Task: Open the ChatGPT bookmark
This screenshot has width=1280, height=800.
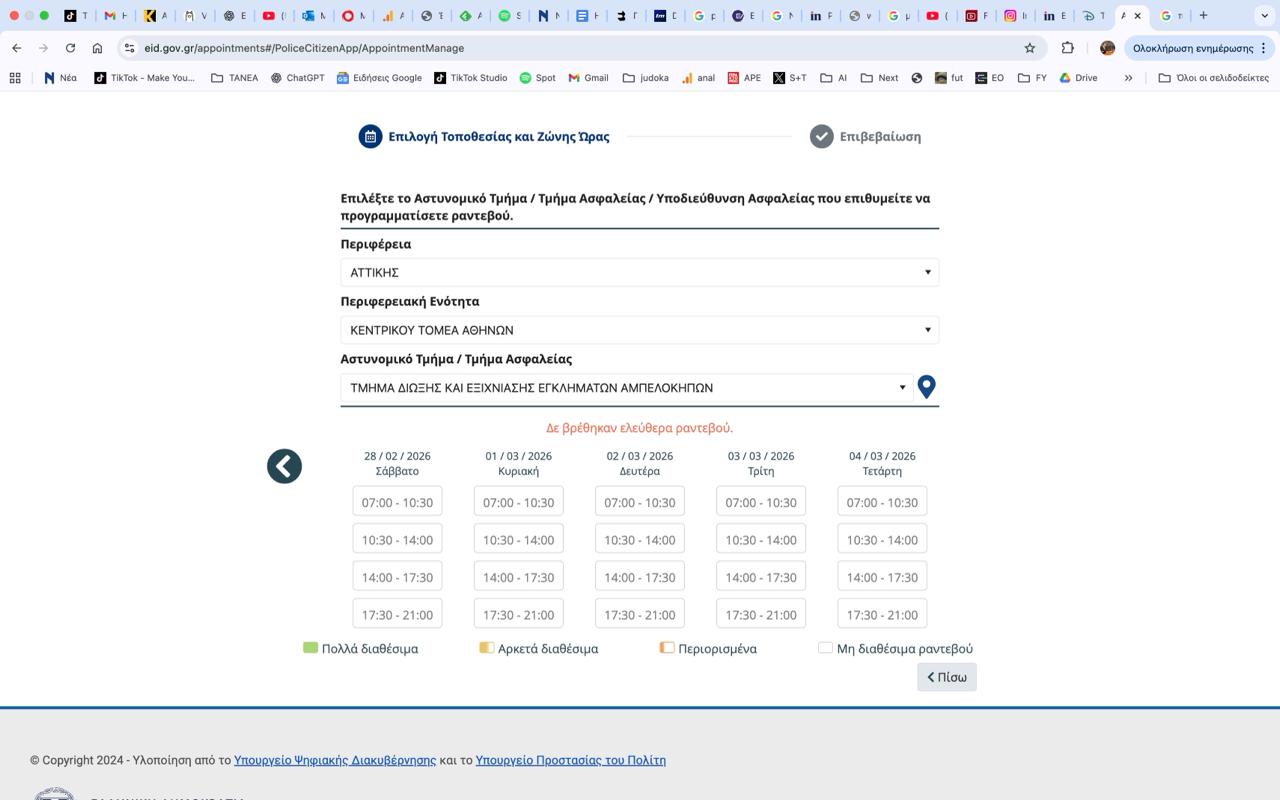Action: [297, 78]
